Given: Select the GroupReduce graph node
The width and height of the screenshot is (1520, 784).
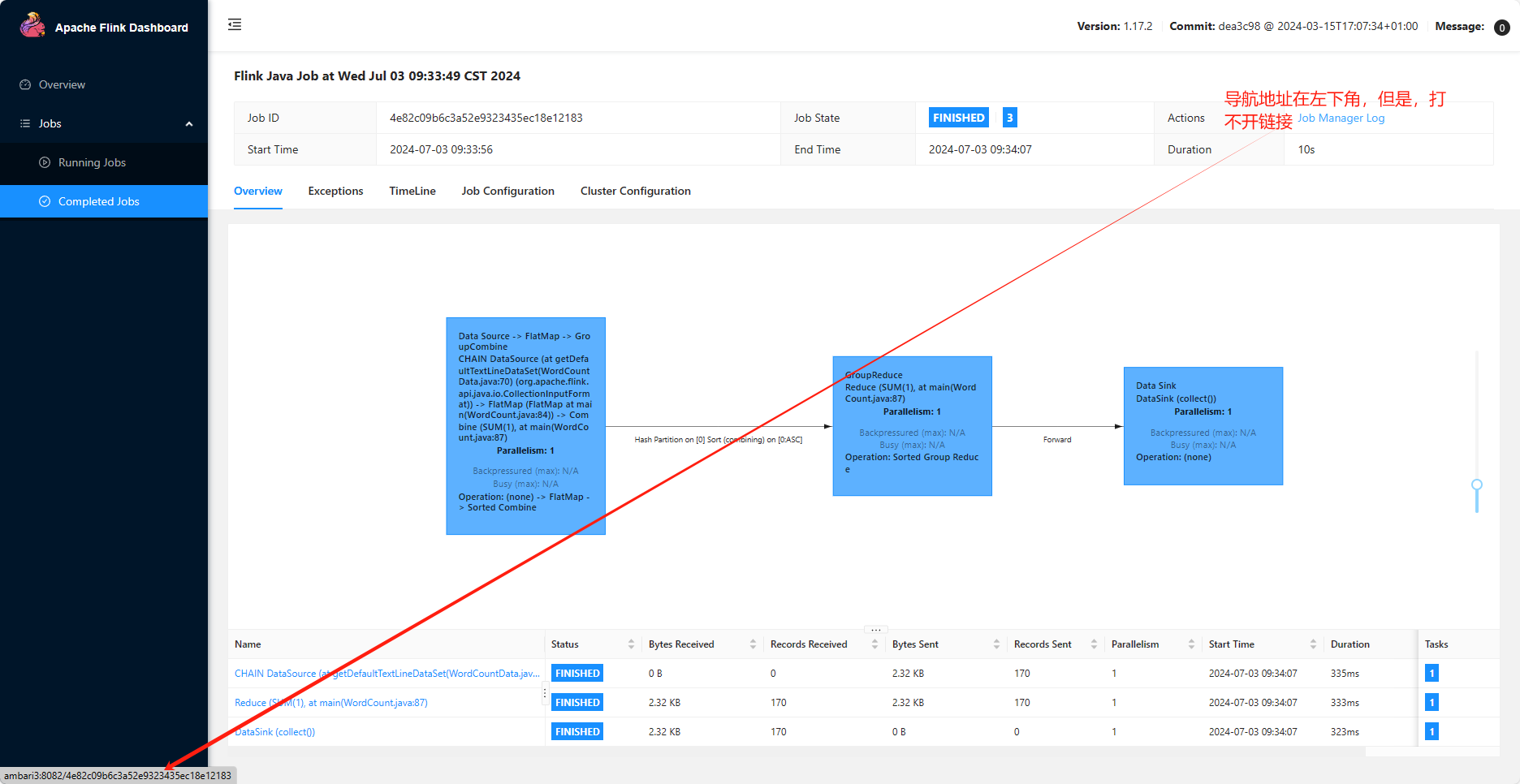Looking at the screenshot, I should (x=913, y=426).
